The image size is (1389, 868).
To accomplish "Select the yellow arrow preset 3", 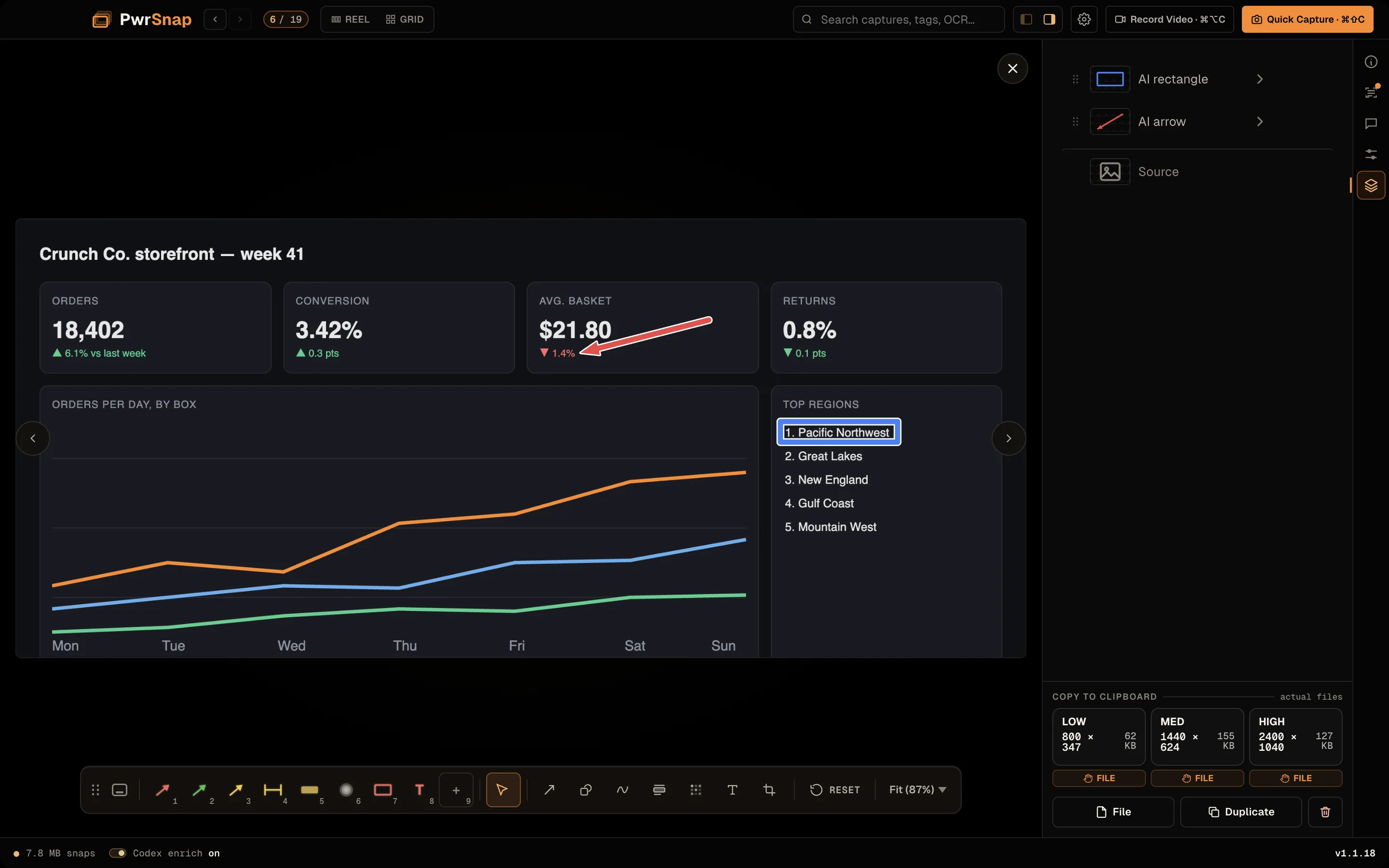I will [x=236, y=790].
